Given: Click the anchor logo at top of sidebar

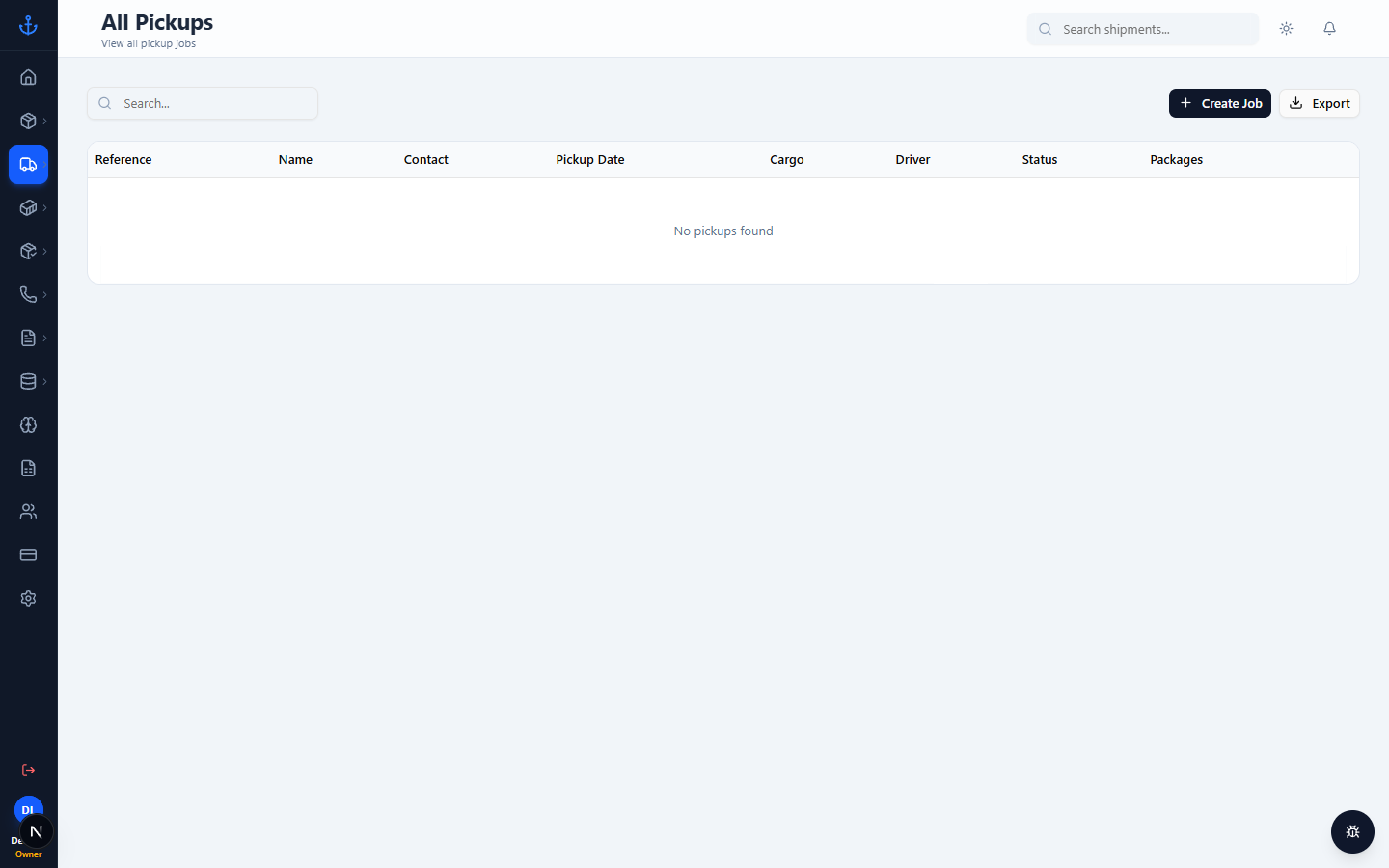Looking at the screenshot, I should pyautogui.click(x=28, y=25).
